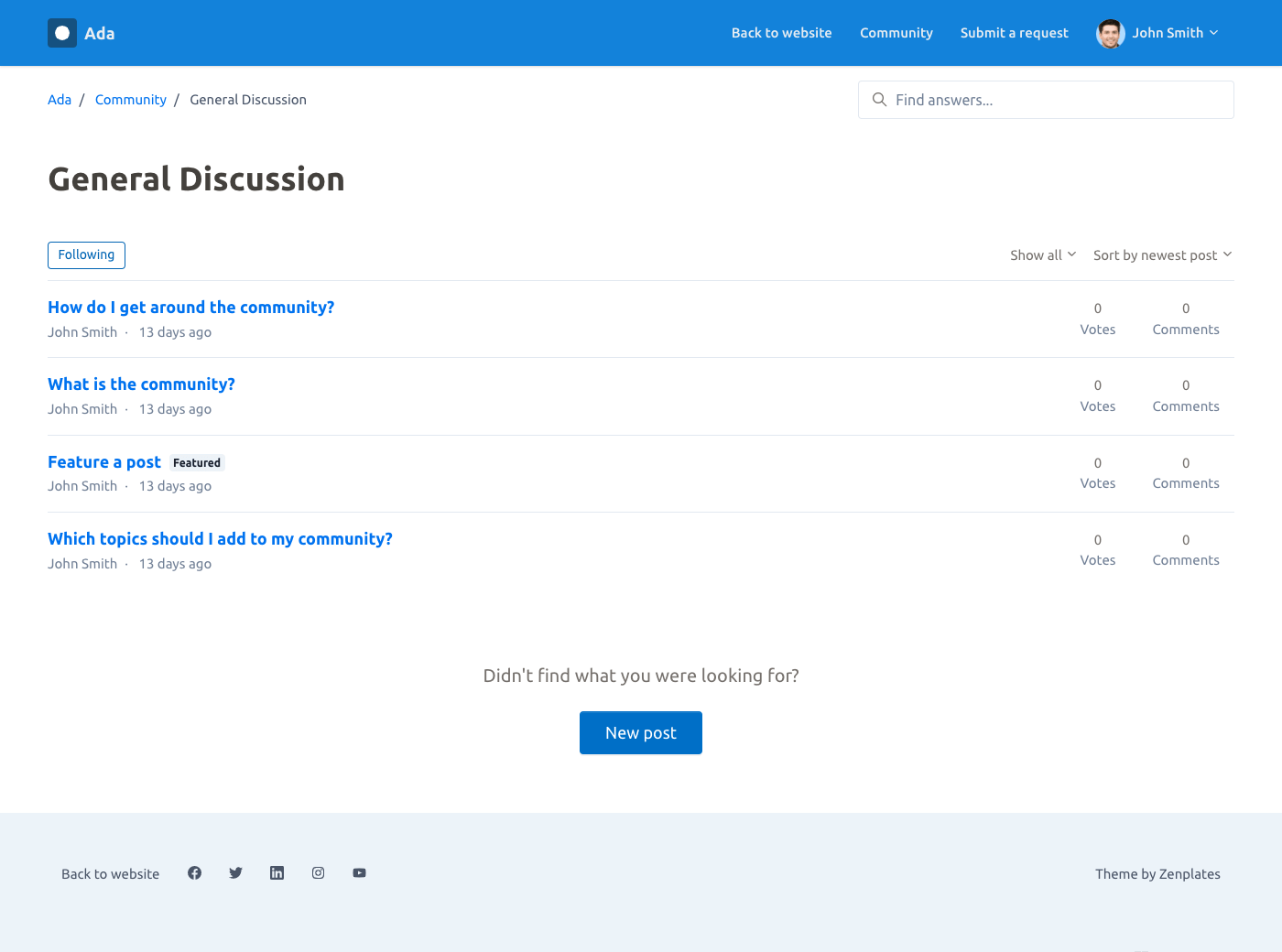Open the Theme by Zenplates footer link
Viewport: 1282px width, 952px height.
point(1157,874)
